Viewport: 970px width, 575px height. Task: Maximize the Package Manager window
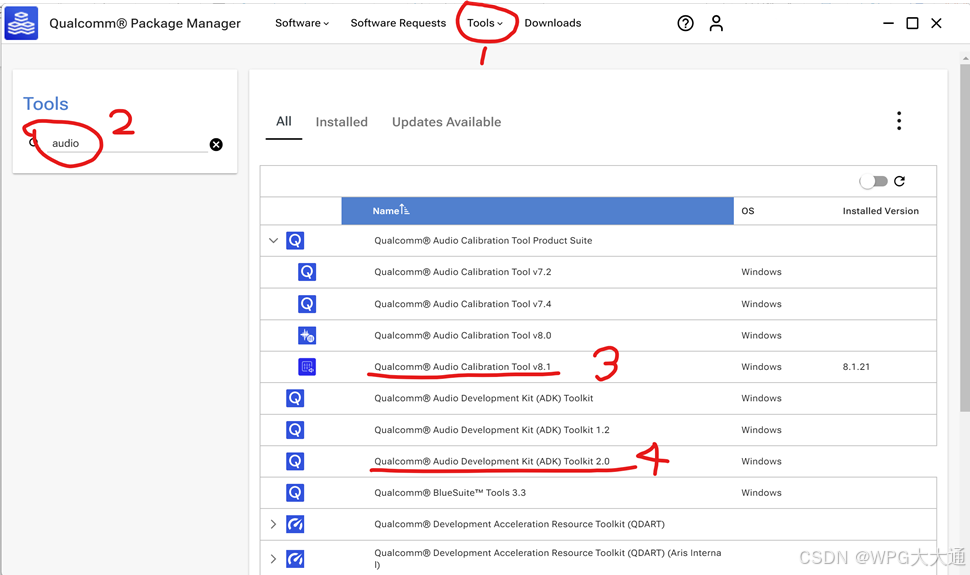pyautogui.click(x=912, y=23)
